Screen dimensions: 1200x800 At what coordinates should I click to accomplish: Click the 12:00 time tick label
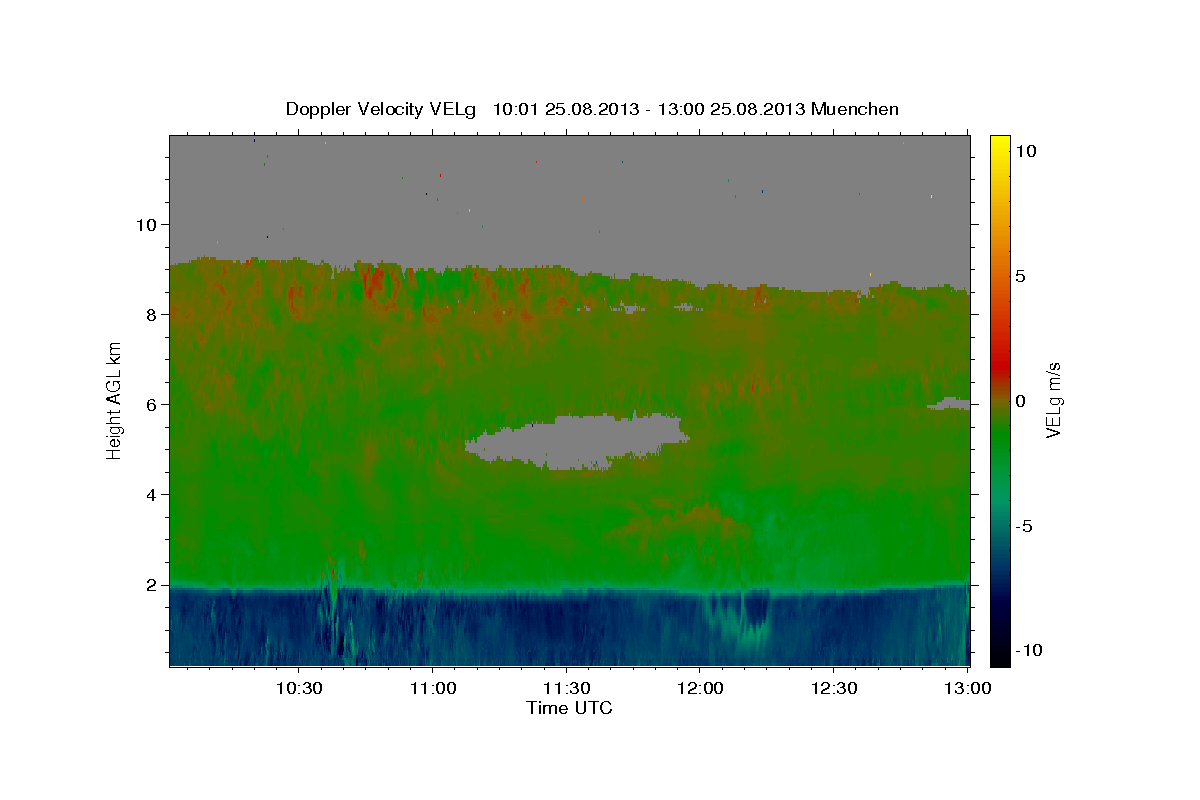[699, 689]
